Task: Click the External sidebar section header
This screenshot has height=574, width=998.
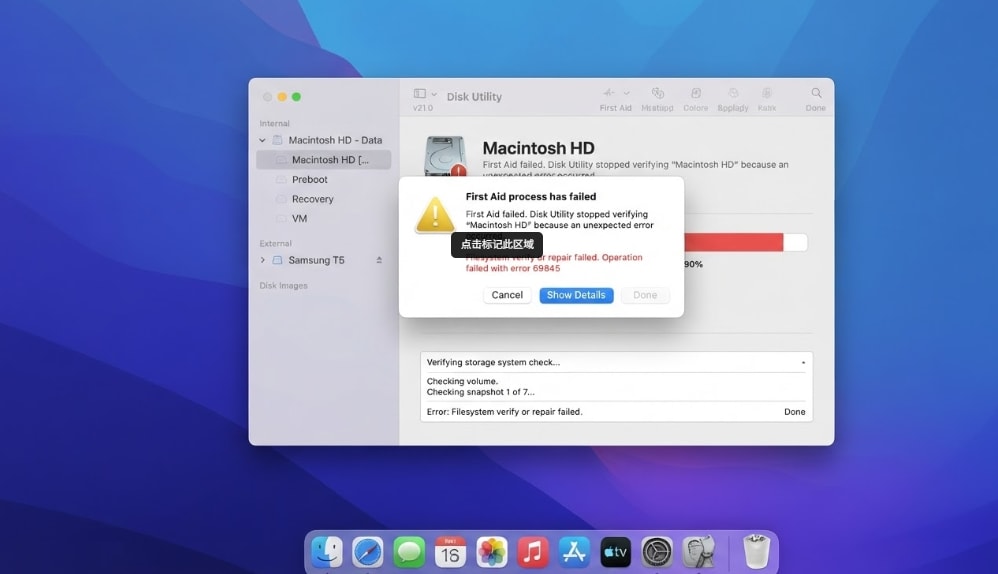Action: [276, 244]
